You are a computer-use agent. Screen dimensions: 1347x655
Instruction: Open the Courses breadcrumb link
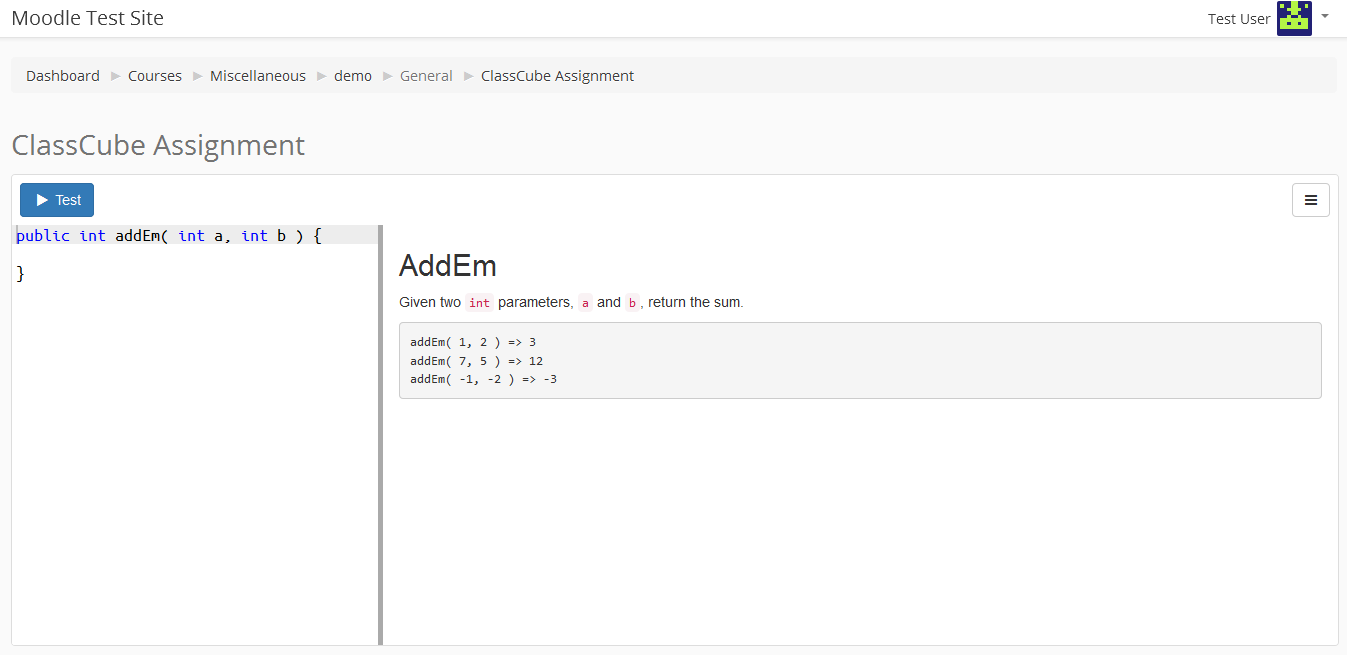click(x=155, y=75)
